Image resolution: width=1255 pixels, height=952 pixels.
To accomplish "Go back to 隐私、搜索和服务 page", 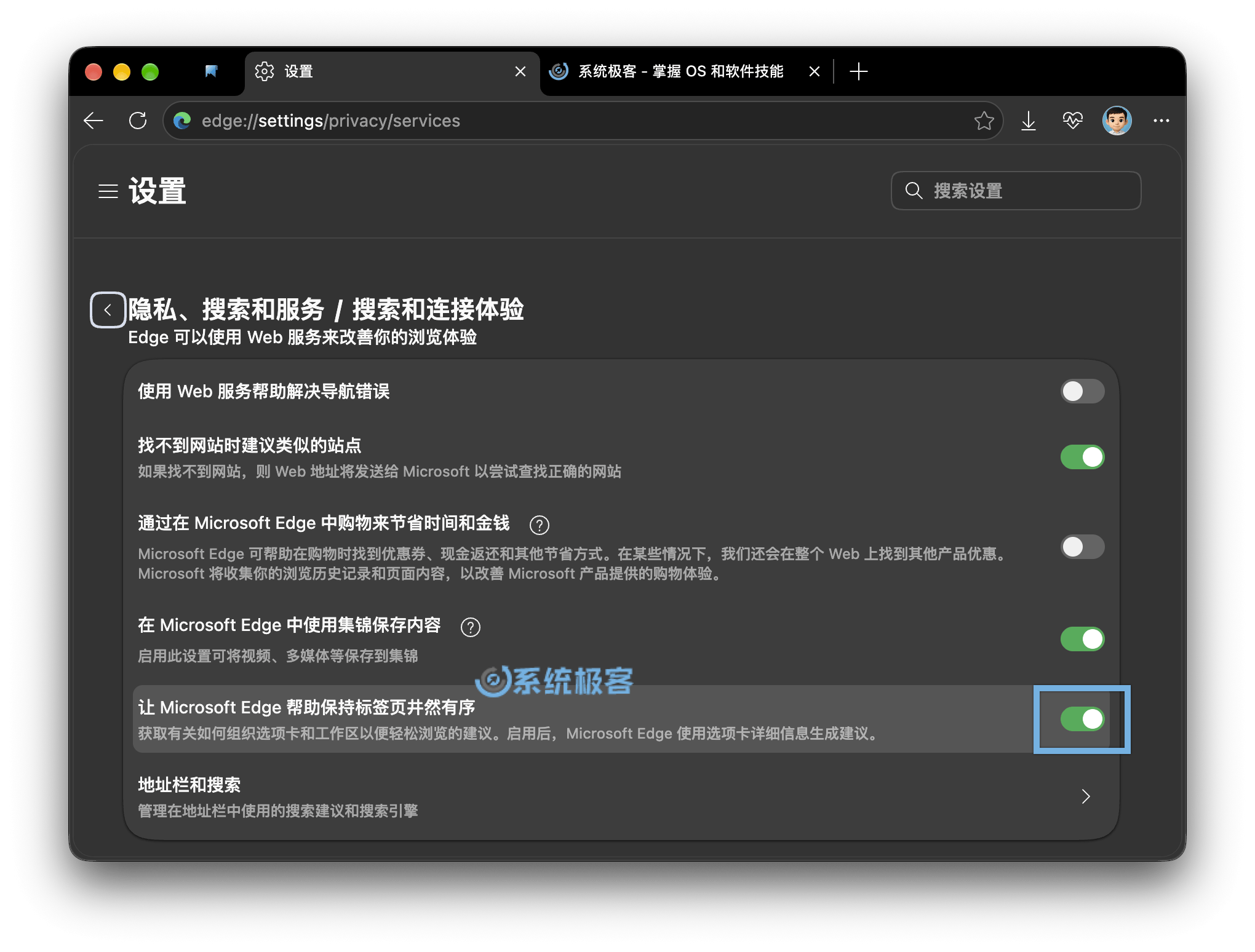I will click(108, 310).
